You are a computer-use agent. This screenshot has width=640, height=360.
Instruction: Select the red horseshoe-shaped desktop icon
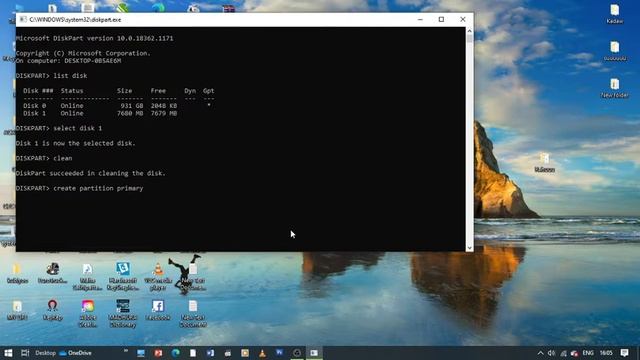click(x=52, y=310)
